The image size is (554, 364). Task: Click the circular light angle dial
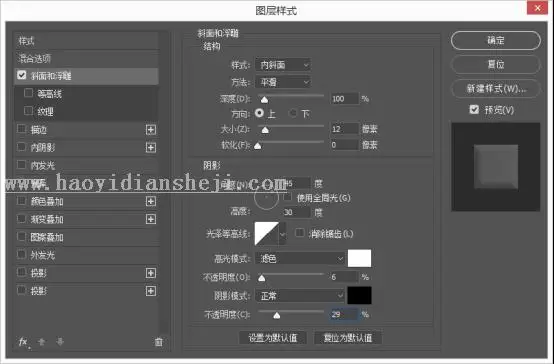tap(266, 197)
